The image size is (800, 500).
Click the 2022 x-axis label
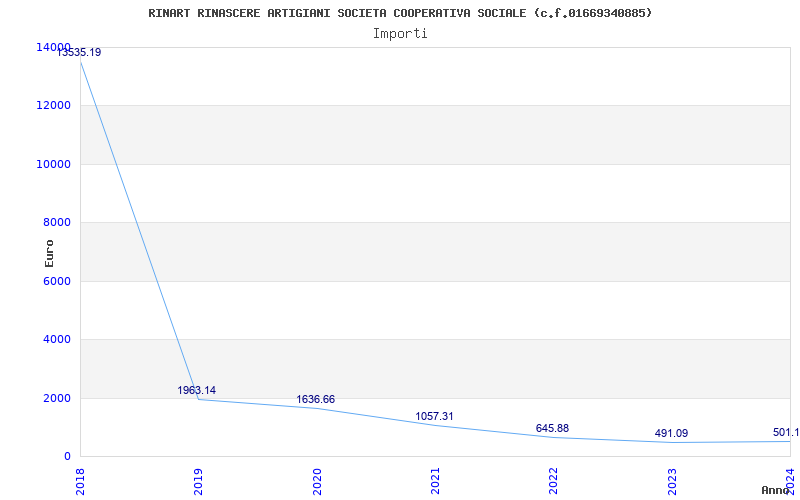click(x=554, y=481)
